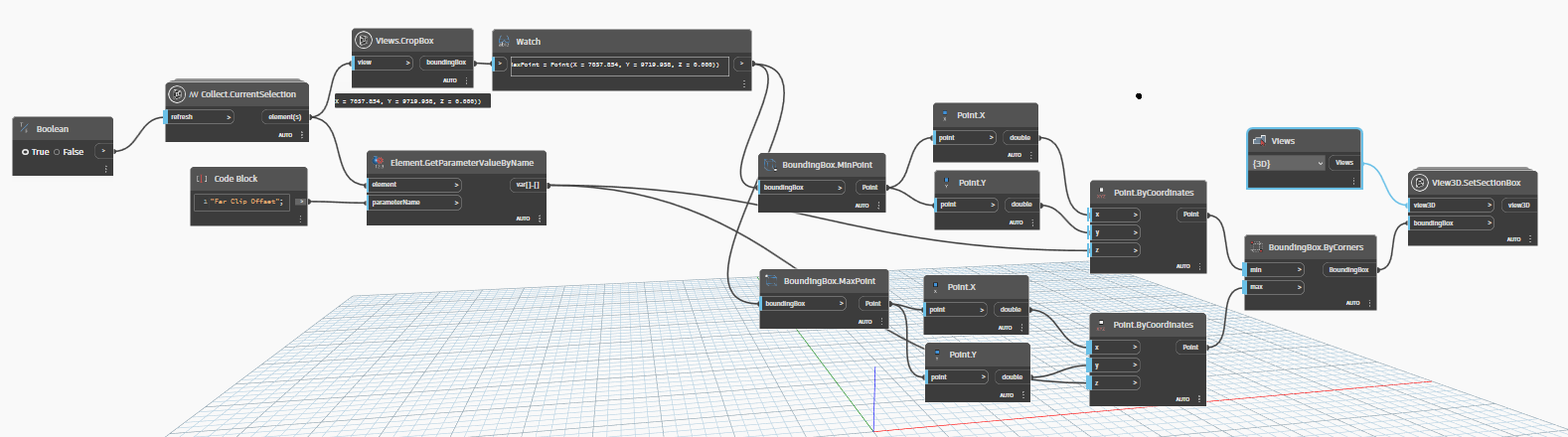Viewport: 1568px width, 437px height.
Task: Click the MaxPoint Point output port
Action: pos(872,304)
